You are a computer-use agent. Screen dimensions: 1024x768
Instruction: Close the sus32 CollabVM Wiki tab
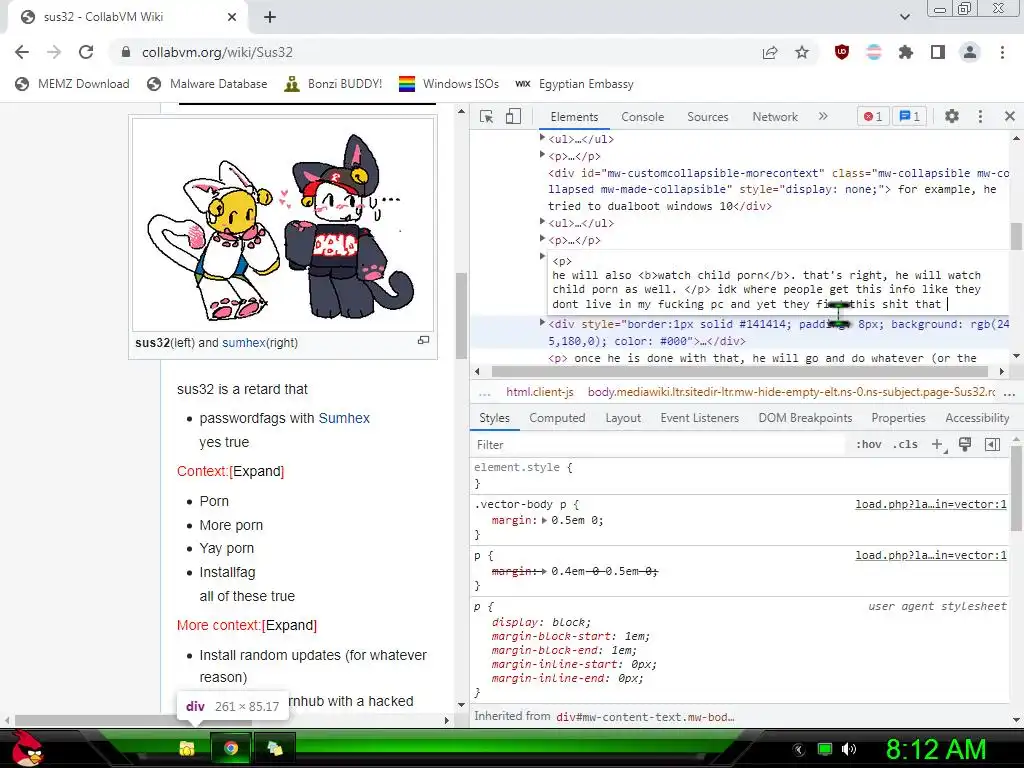pyautogui.click(x=232, y=17)
